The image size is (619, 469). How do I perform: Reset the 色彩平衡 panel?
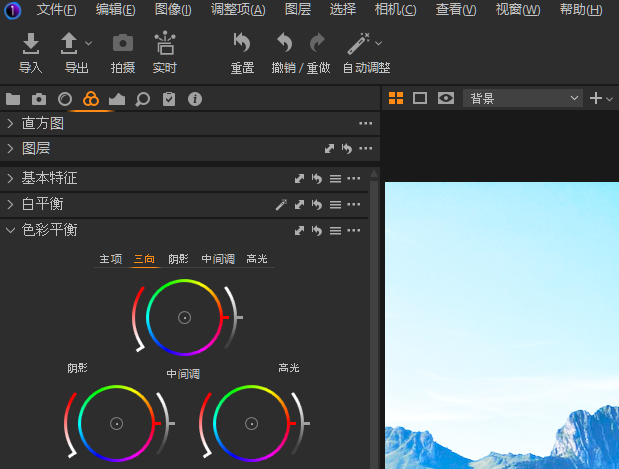(317, 231)
